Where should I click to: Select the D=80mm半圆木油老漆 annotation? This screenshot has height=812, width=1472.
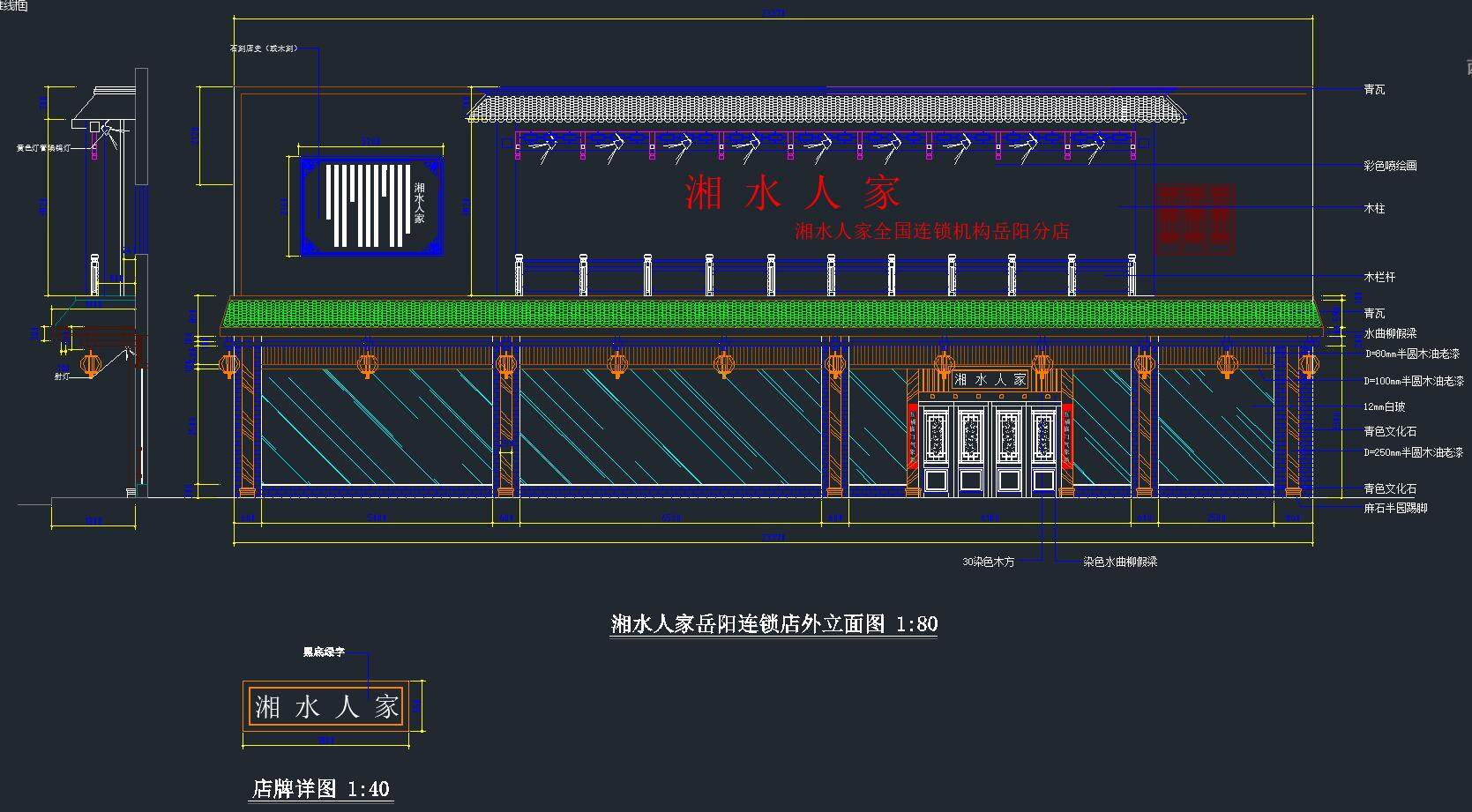point(1411,354)
